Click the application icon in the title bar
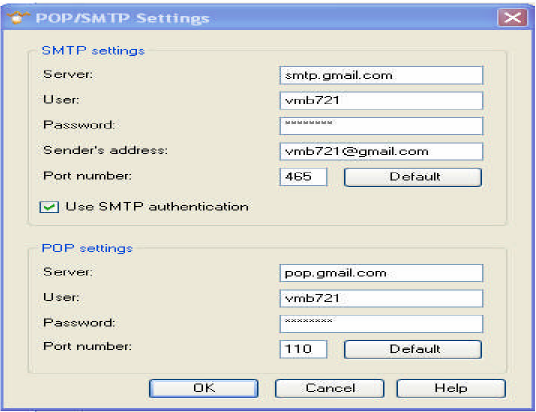This screenshot has height=412, width=536. point(17,17)
